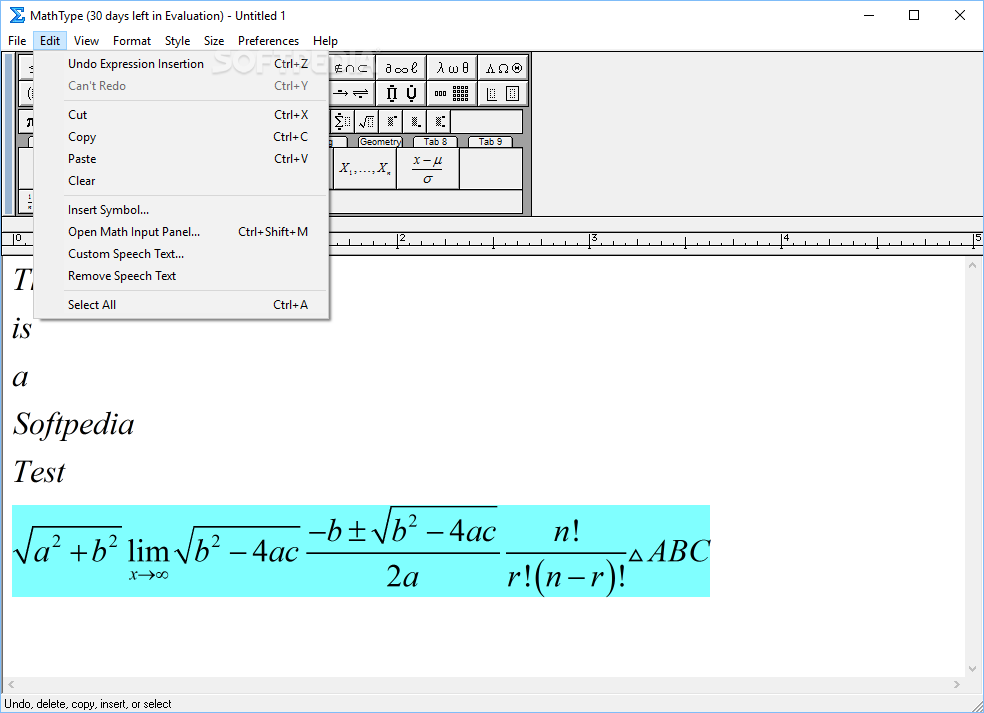
Task: Open the matrix templates palette
Action: (x=452, y=94)
